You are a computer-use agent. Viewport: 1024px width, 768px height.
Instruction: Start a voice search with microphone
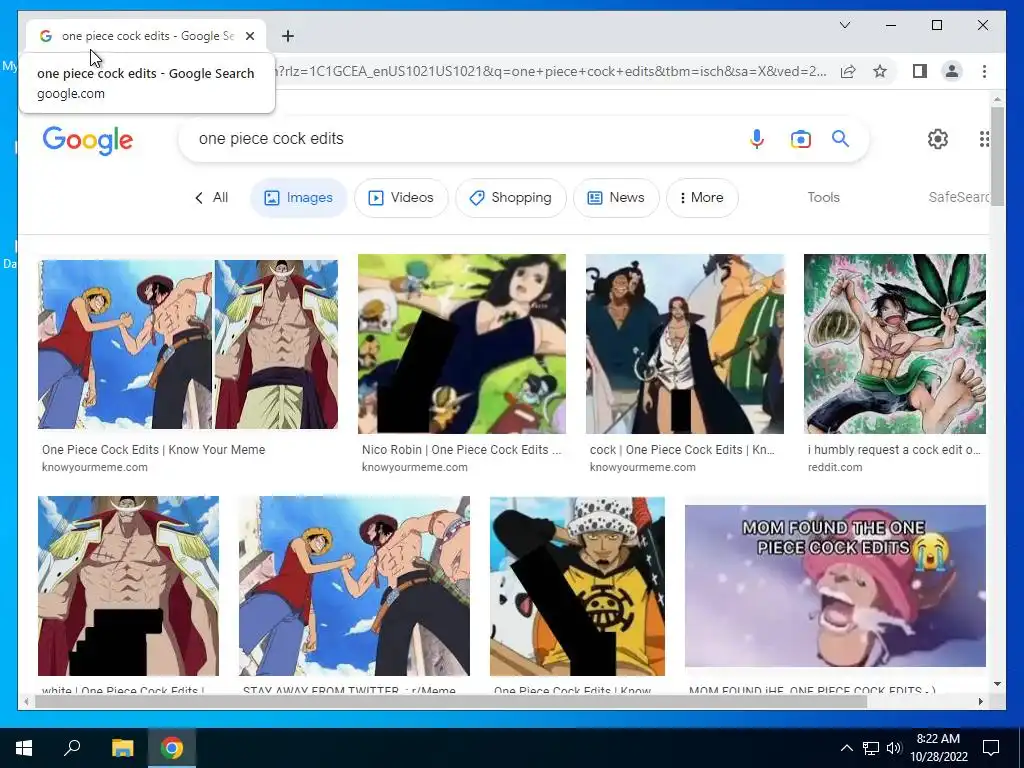[x=756, y=138]
